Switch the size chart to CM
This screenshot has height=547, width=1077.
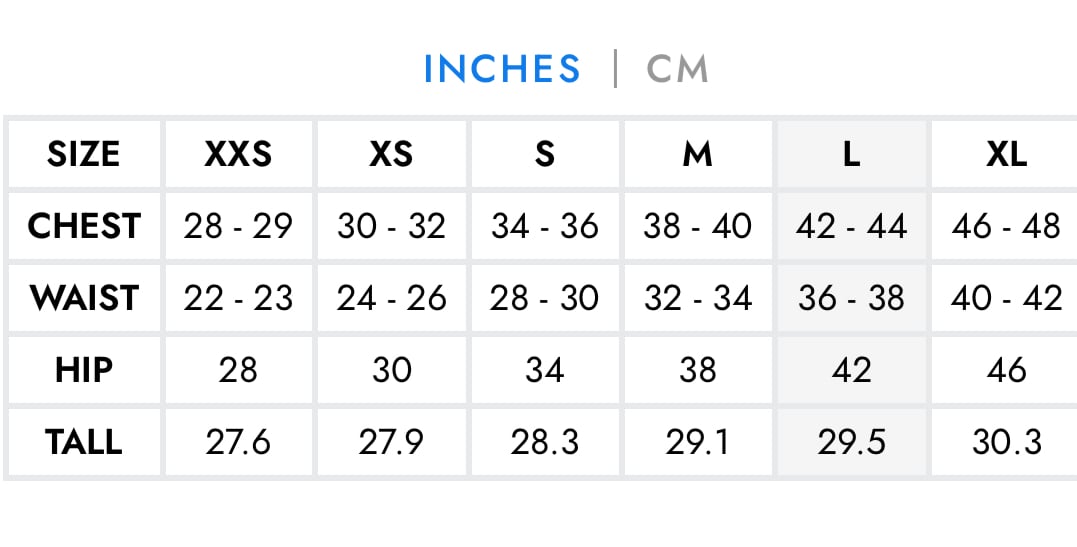click(677, 69)
